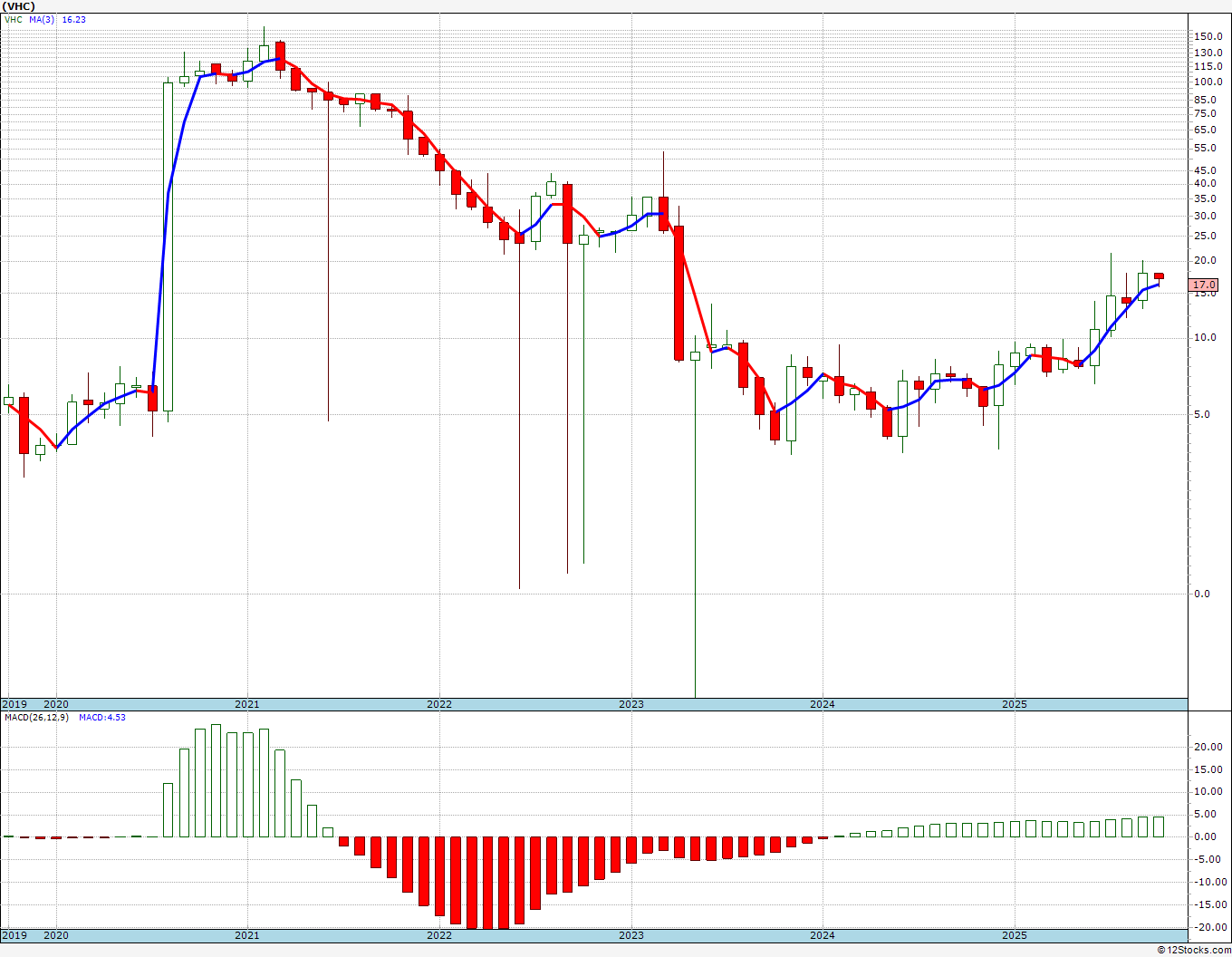Click 2022 on the price chart time axis
Image resolution: width=1232 pixels, height=957 pixels.
[x=439, y=704]
